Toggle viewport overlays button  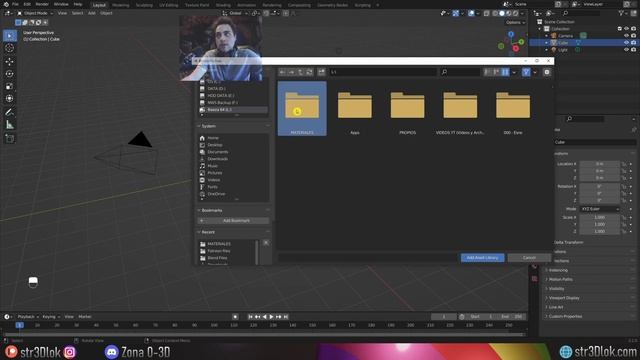click(471, 13)
